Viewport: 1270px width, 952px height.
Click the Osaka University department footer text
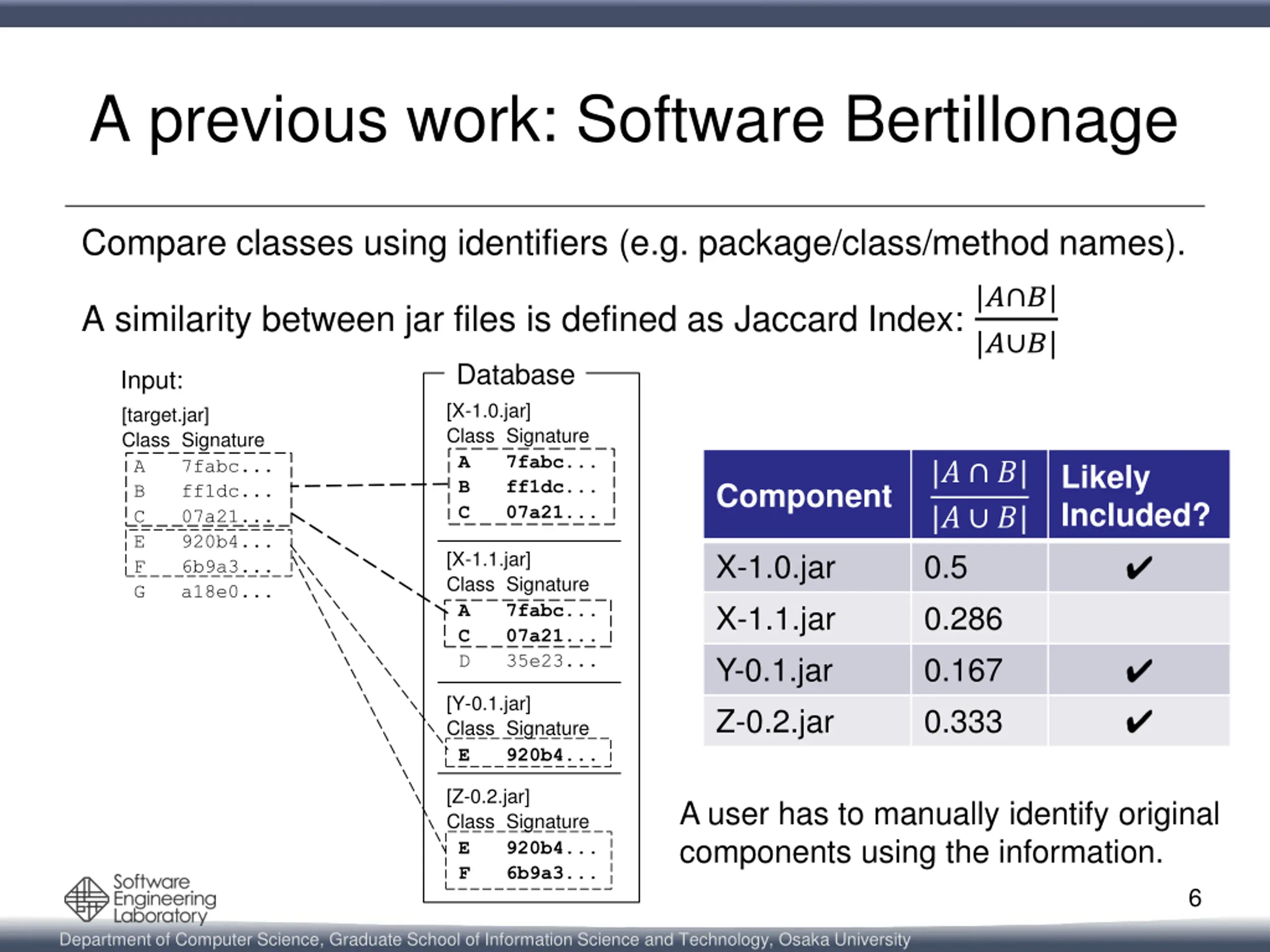point(485,940)
